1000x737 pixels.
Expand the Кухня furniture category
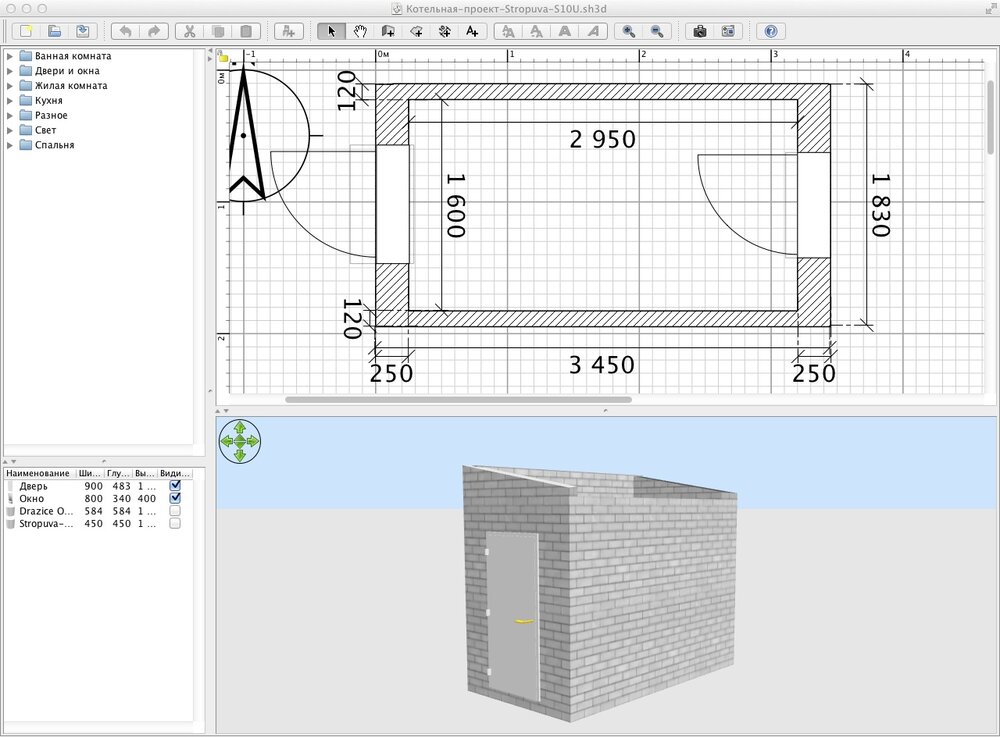(x=10, y=101)
